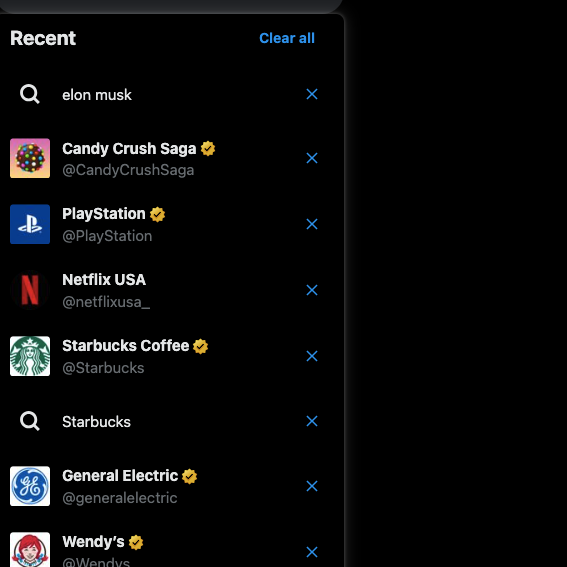Click the Recent heading
567x567 pixels.
coord(43,38)
